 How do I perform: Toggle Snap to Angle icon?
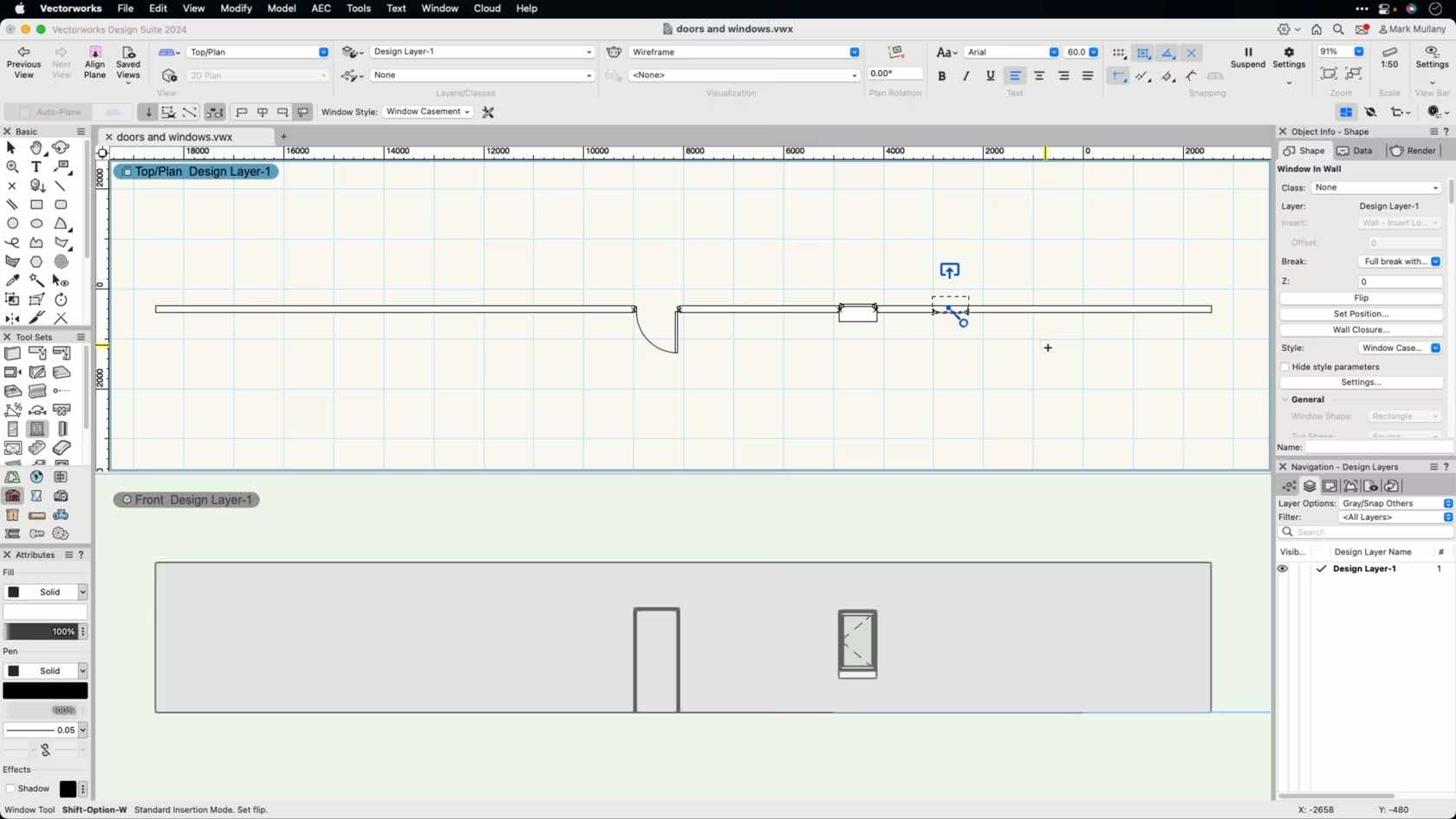click(x=1167, y=53)
